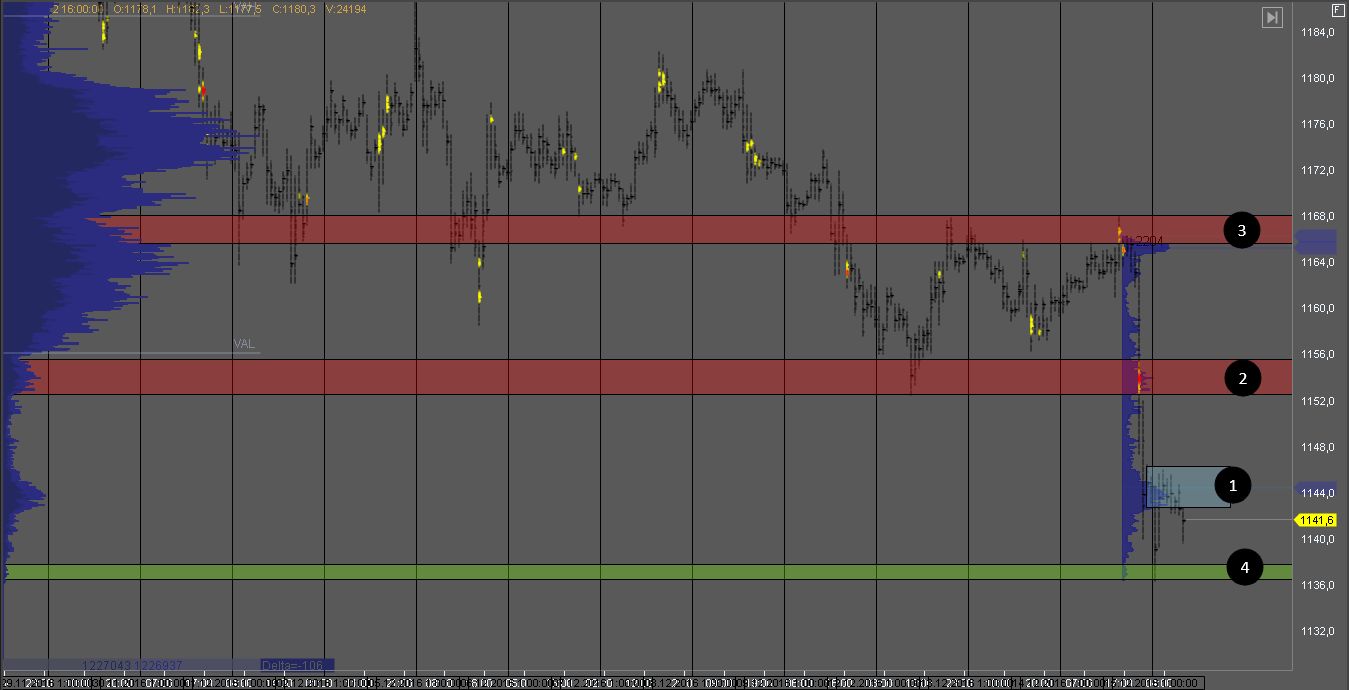Click the OHLC info line at top
Screen dimensions: 1349x690
point(158,9)
